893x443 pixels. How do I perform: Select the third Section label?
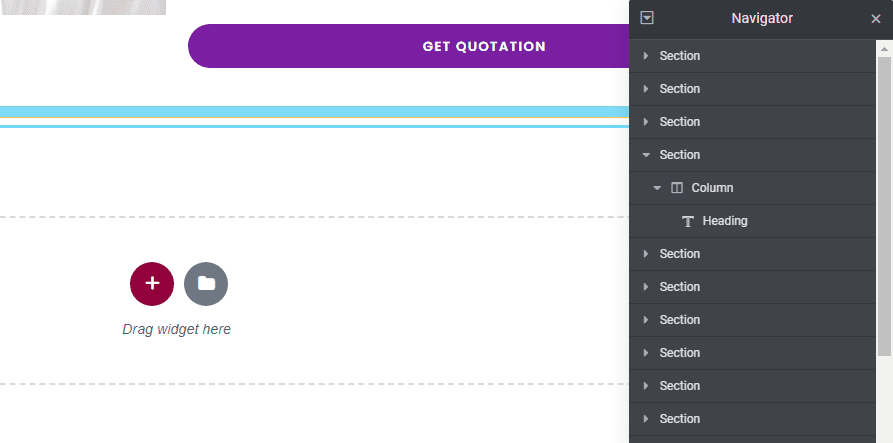tap(680, 122)
